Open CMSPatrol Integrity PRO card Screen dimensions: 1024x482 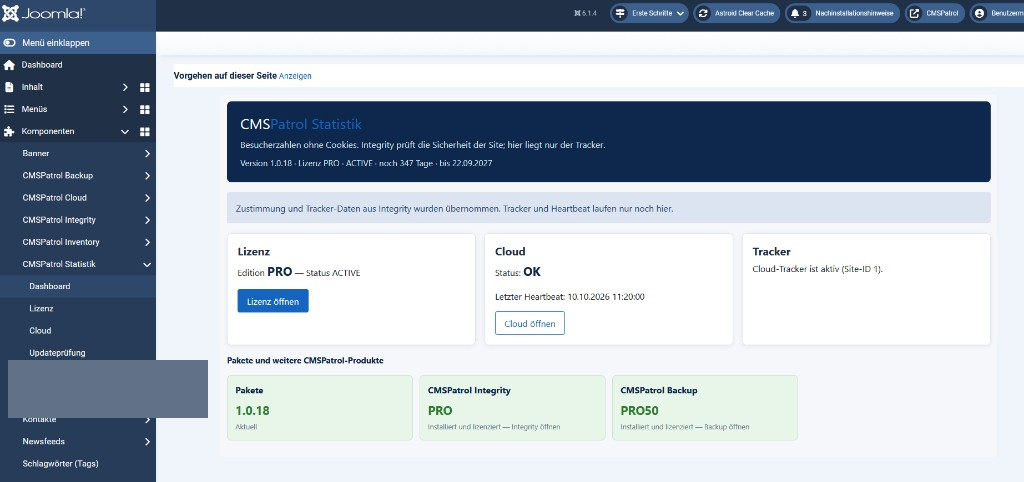pos(513,408)
